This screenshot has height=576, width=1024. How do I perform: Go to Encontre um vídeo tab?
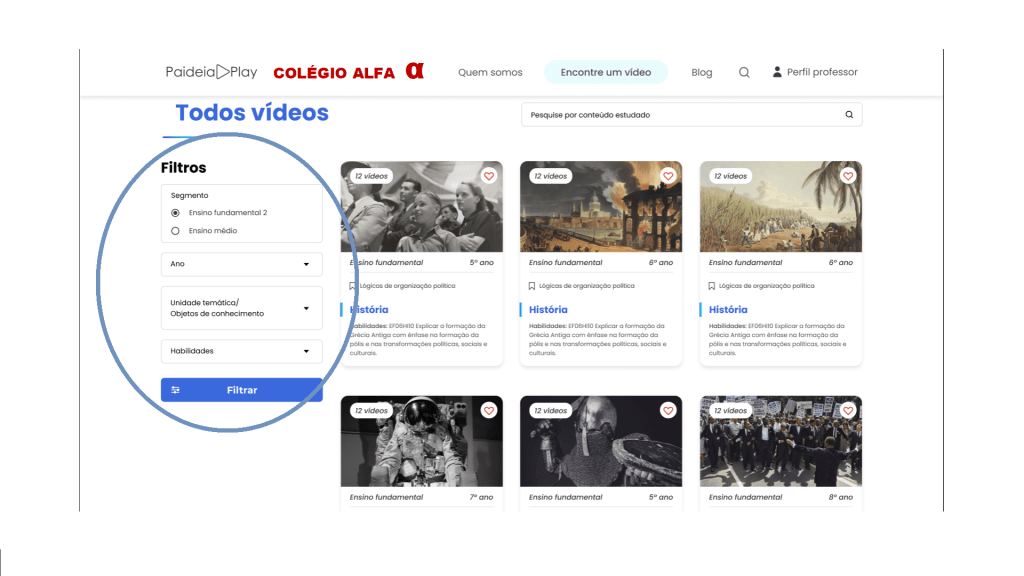coord(605,72)
